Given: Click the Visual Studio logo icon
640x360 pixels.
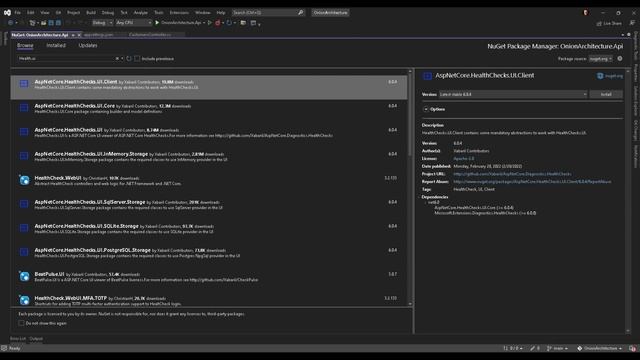Looking at the screenshot, I should 7,13.
